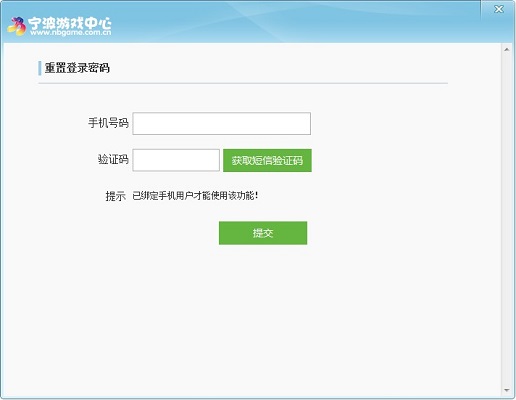The width and height of the screenshot is (516, 400).
Task: Click the hint text 已绑定手机用户才能使用该功能!
Action: pos(195,196)
